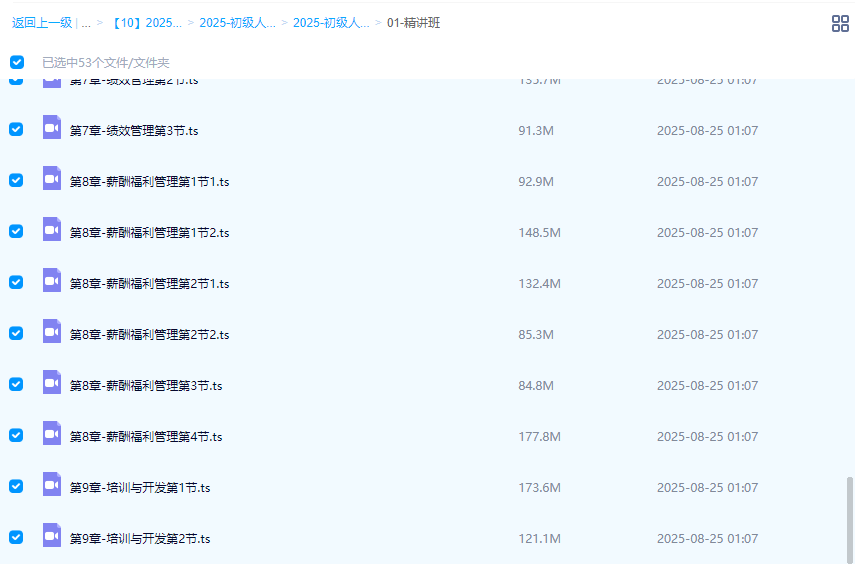Viewport: 858px width, 570px height.
Task: Uncheck 第8章-薪酬福利管理第2节2.ts checkbox
Action: tap(16, 333)
